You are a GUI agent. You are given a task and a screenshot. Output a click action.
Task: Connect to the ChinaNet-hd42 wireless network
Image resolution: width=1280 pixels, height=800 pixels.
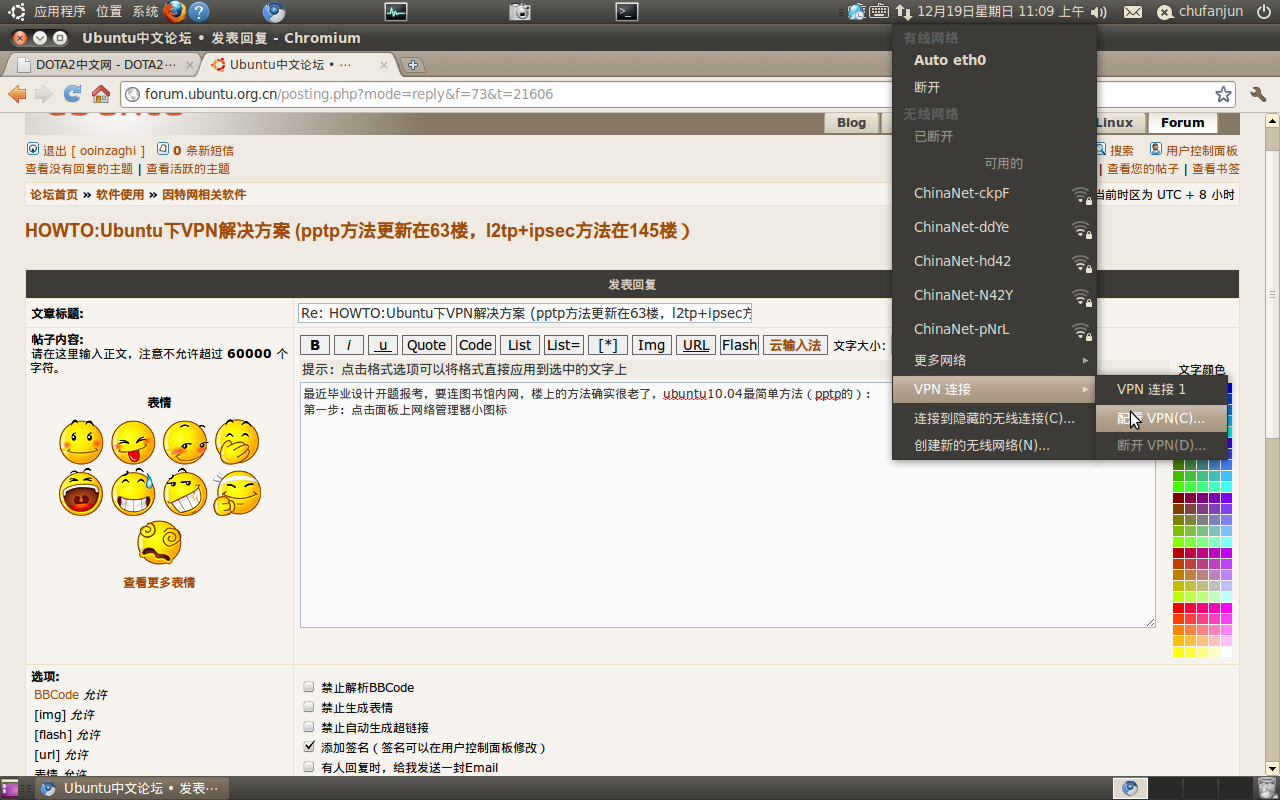point(995,261)
